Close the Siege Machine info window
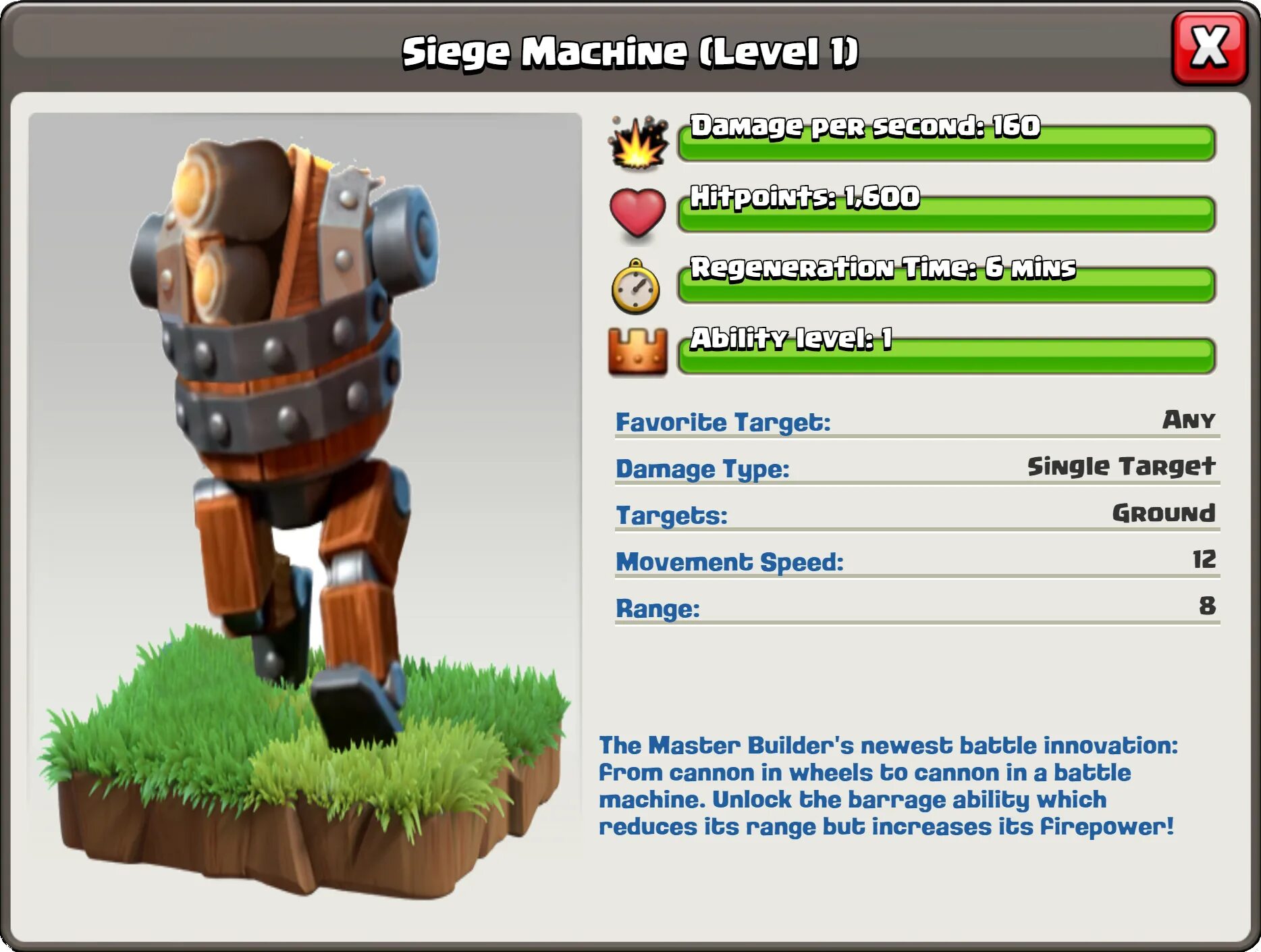 [1210, 49]
